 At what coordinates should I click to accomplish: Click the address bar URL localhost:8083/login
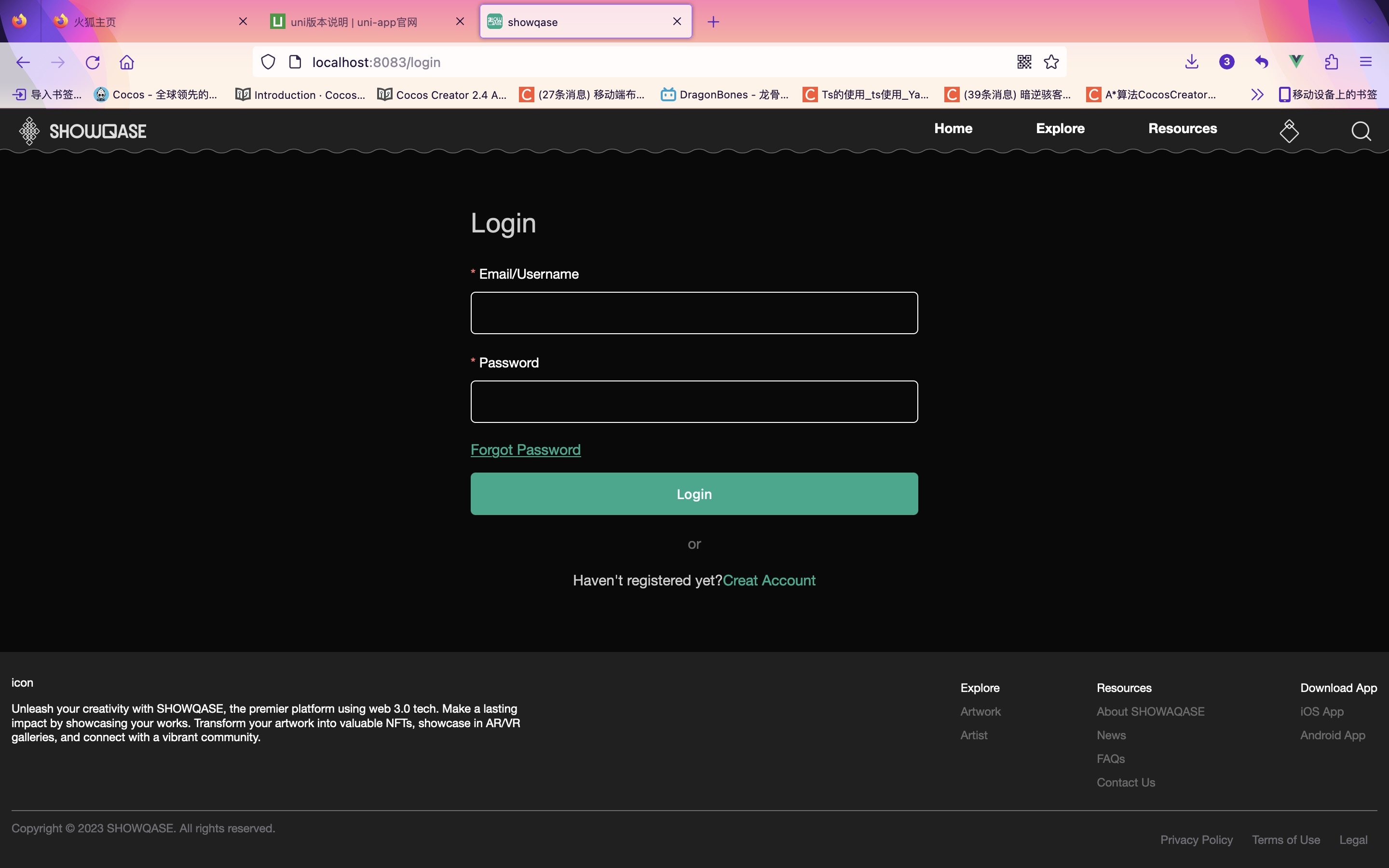click(377, 62)
